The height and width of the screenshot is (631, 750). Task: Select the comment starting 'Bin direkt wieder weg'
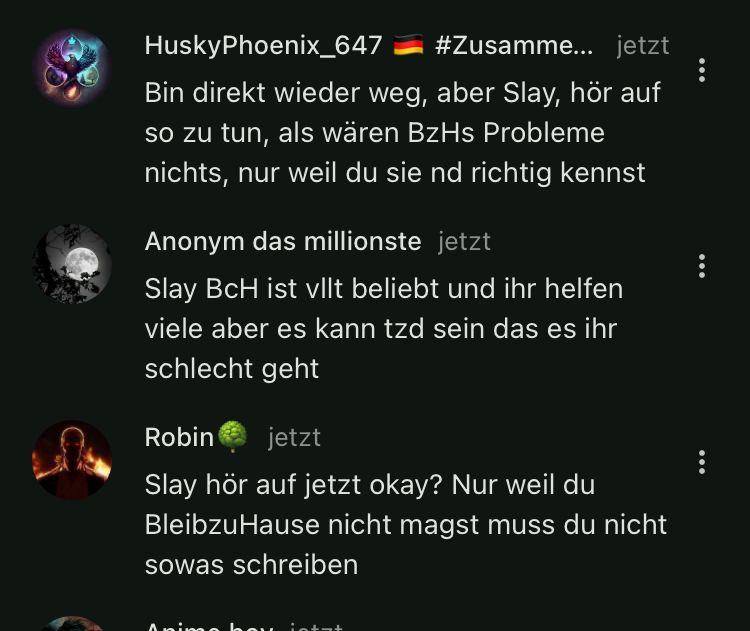[403, 133]
